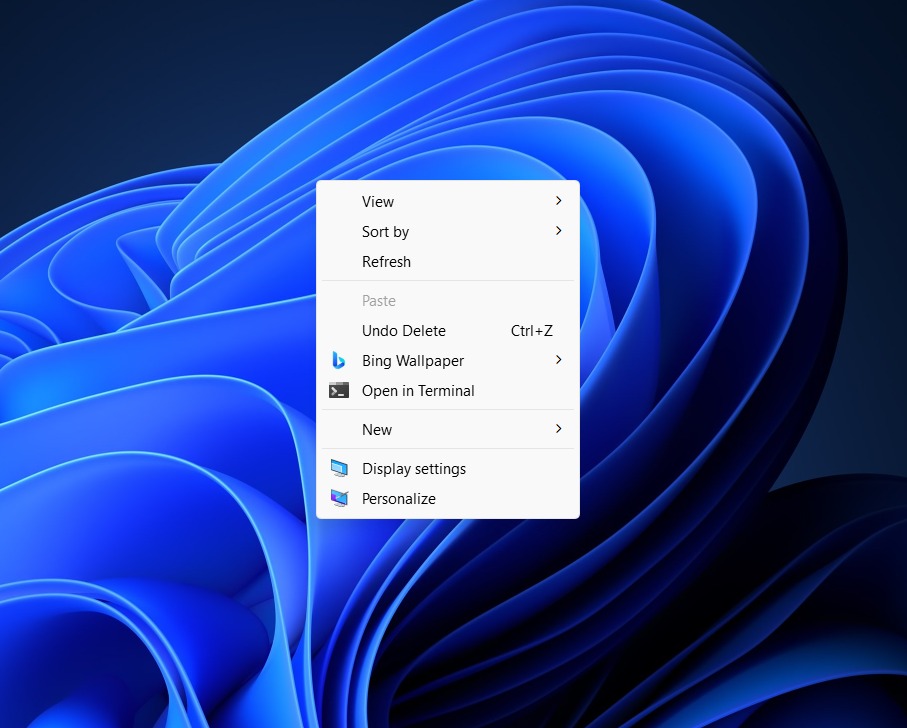Screen dimensions: 907x728
Task: Click the Terminal prompt icon
Action: click(338, 390)
